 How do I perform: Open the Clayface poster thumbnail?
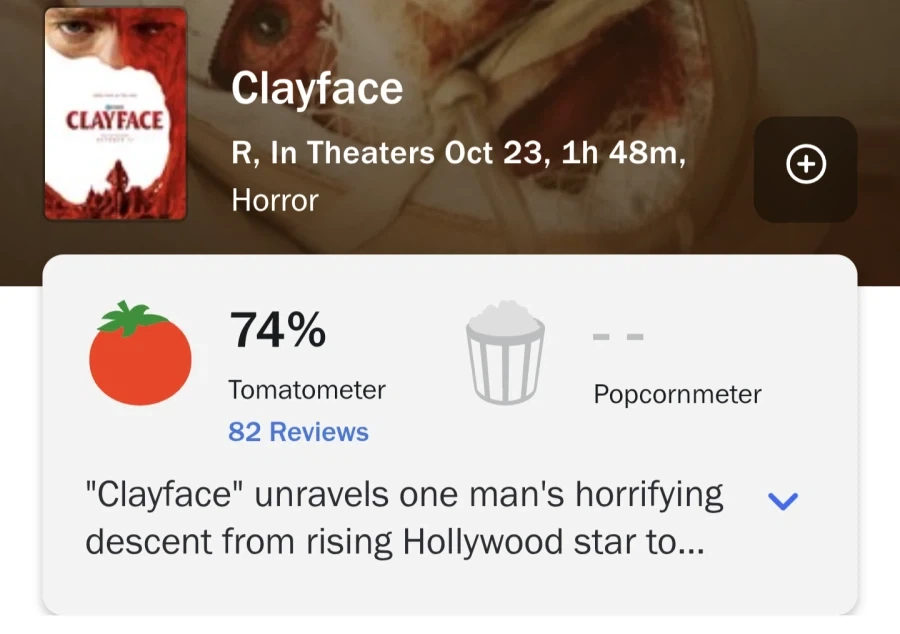(x=115, y=114)
